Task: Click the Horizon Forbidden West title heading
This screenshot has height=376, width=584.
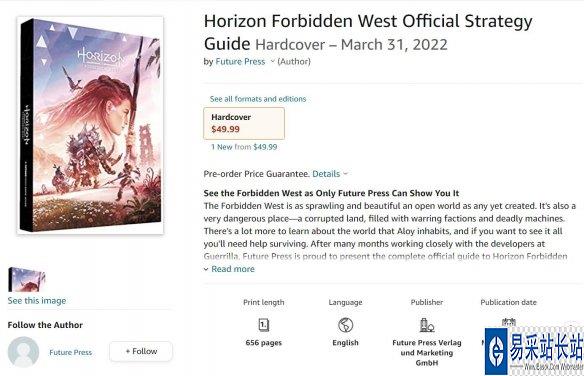Action: click(x=368, y=32)
